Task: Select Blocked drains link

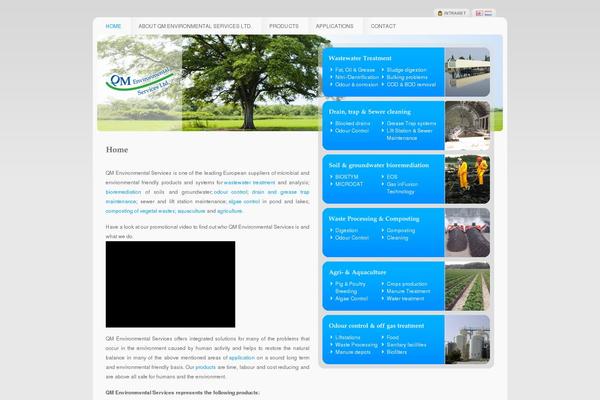Action: (352, 124)
